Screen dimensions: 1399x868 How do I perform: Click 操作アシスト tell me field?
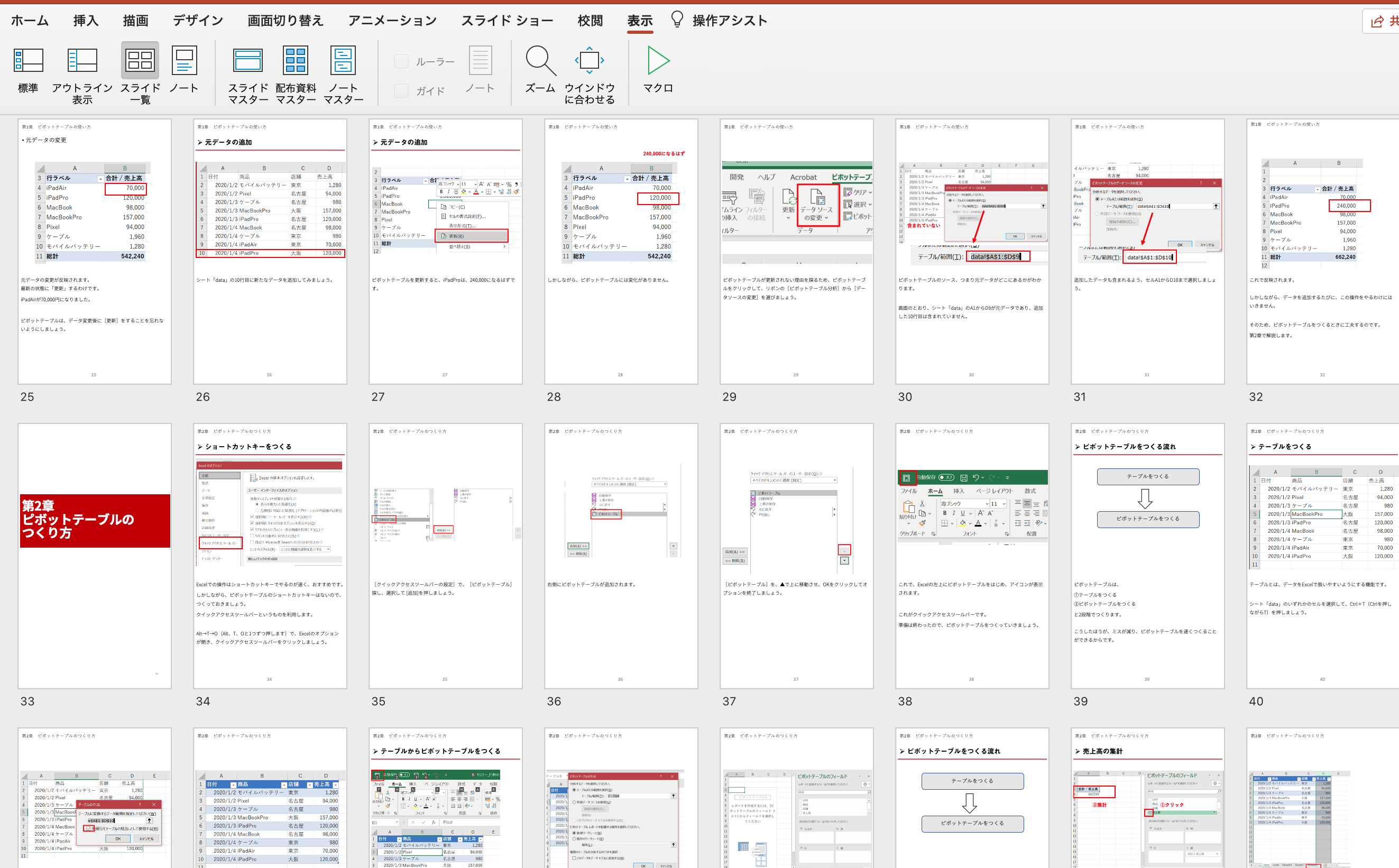pos(719,21)
